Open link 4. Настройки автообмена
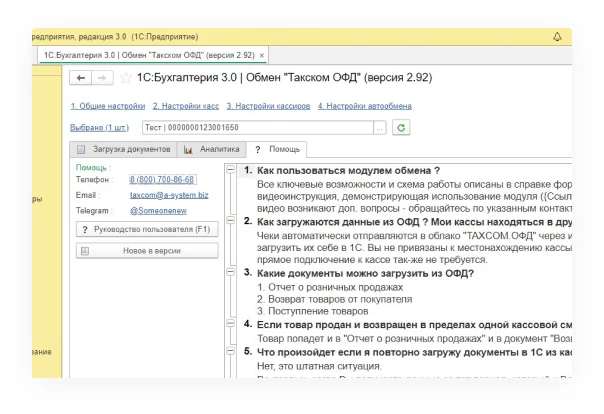Image resolution: width=604 pixels, height=414 pixels. 364,106
